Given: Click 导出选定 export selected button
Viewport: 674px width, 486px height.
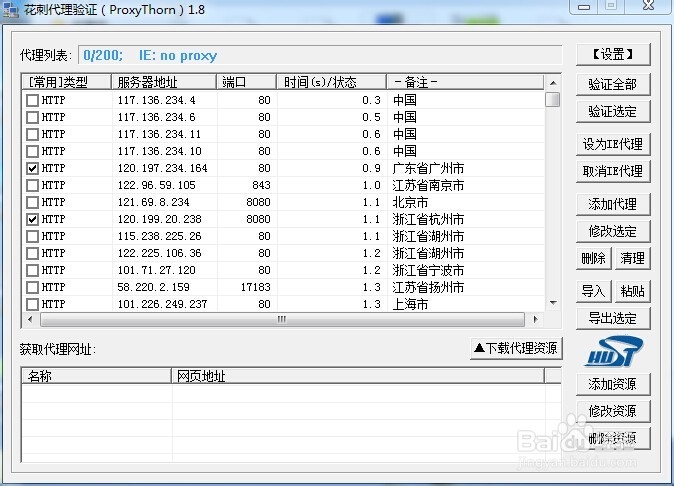Looking at the screenshot, I should [x=613, y=318].
